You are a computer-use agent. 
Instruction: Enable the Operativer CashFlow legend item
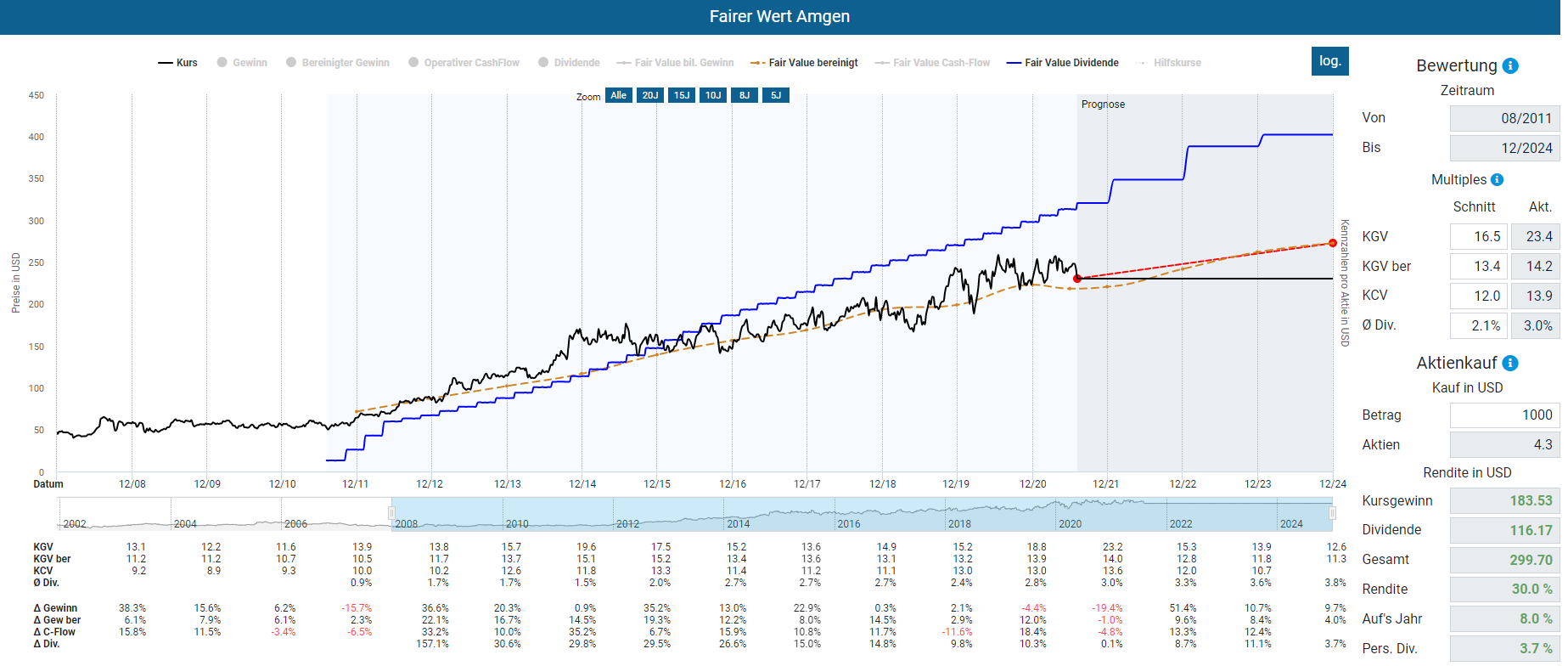[464, 63]
